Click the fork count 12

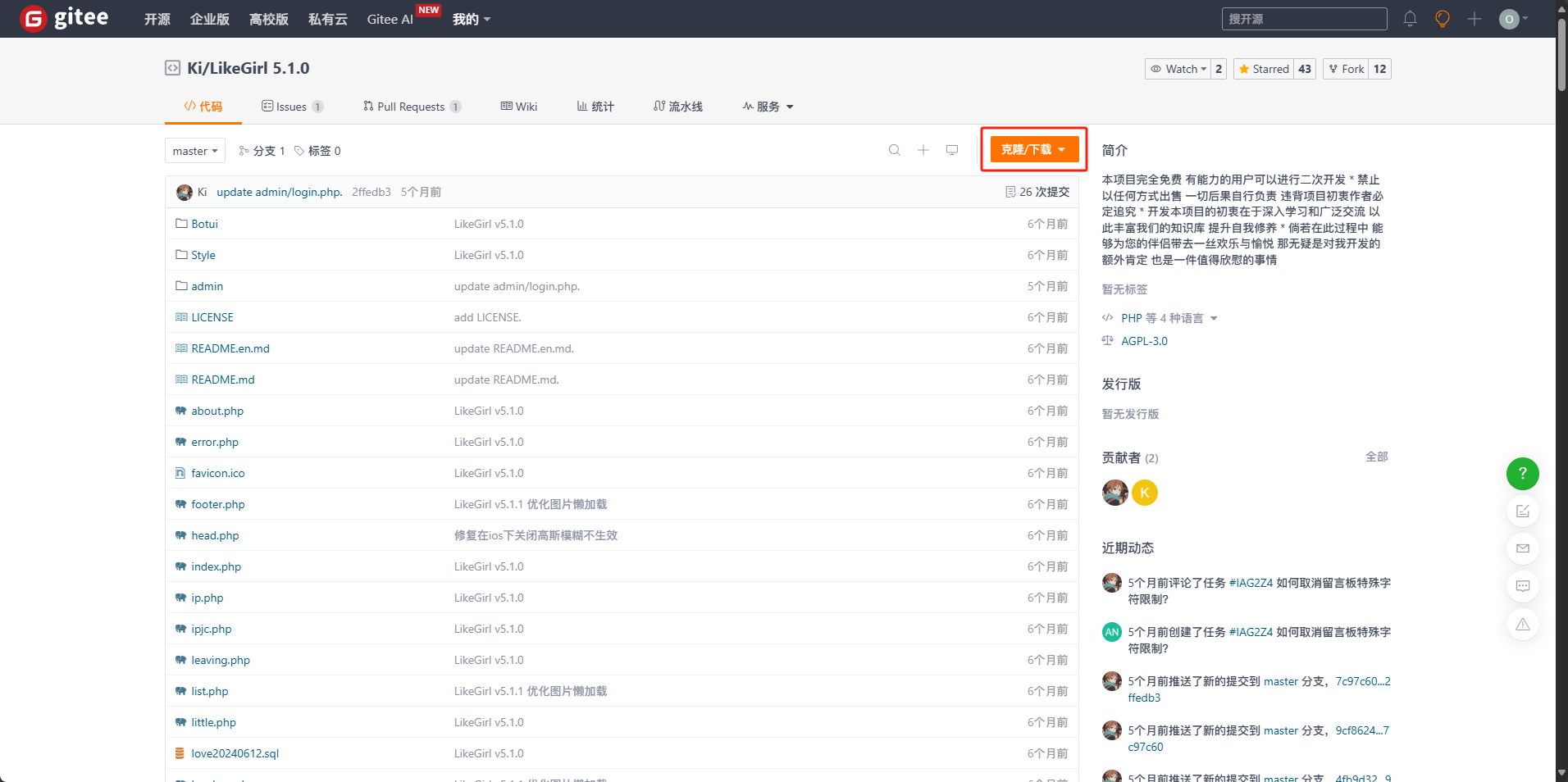[1380, 69]
